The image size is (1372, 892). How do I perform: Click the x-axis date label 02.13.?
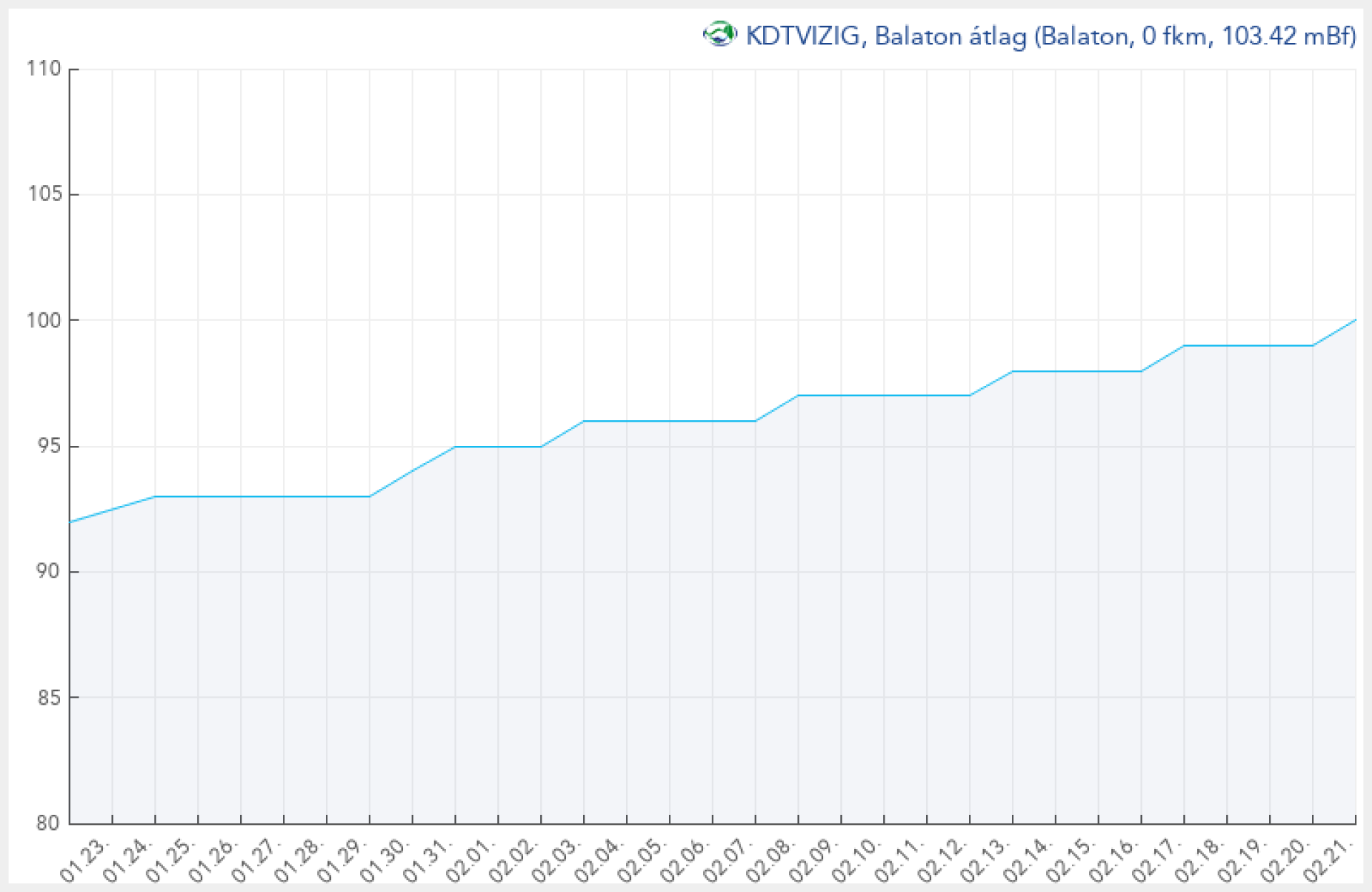[985, 861]
